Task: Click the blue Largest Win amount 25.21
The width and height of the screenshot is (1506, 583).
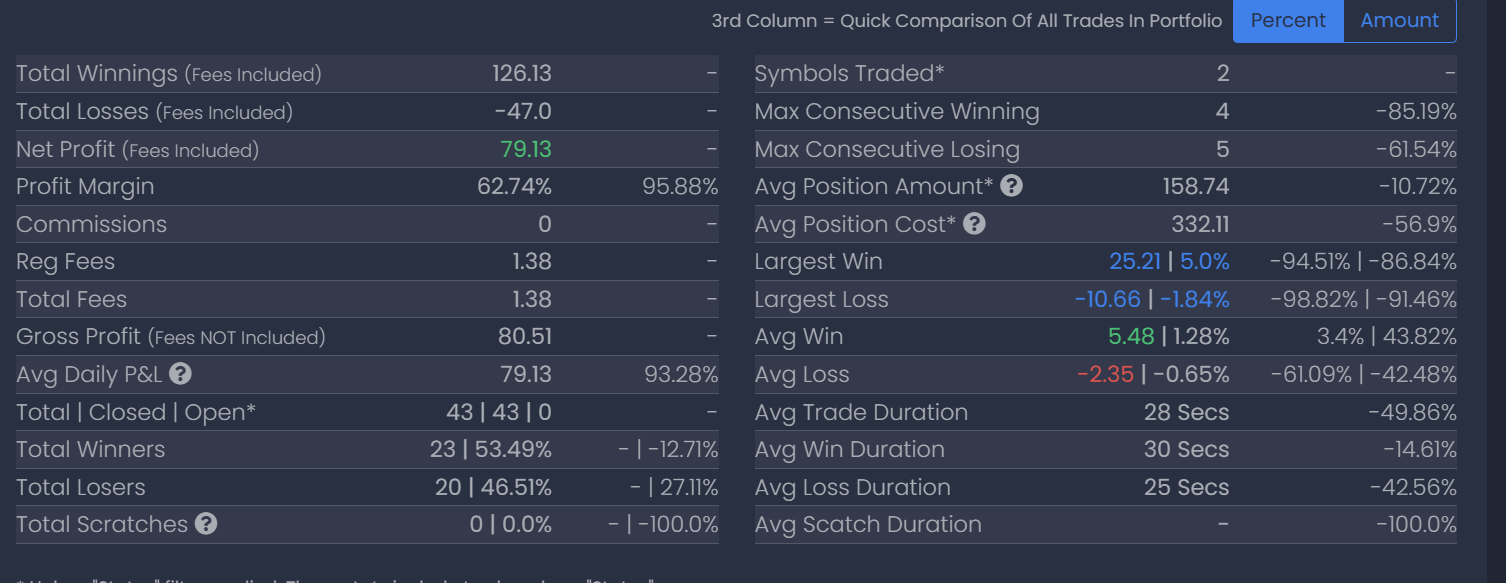Action: (x=1135, y=262)
